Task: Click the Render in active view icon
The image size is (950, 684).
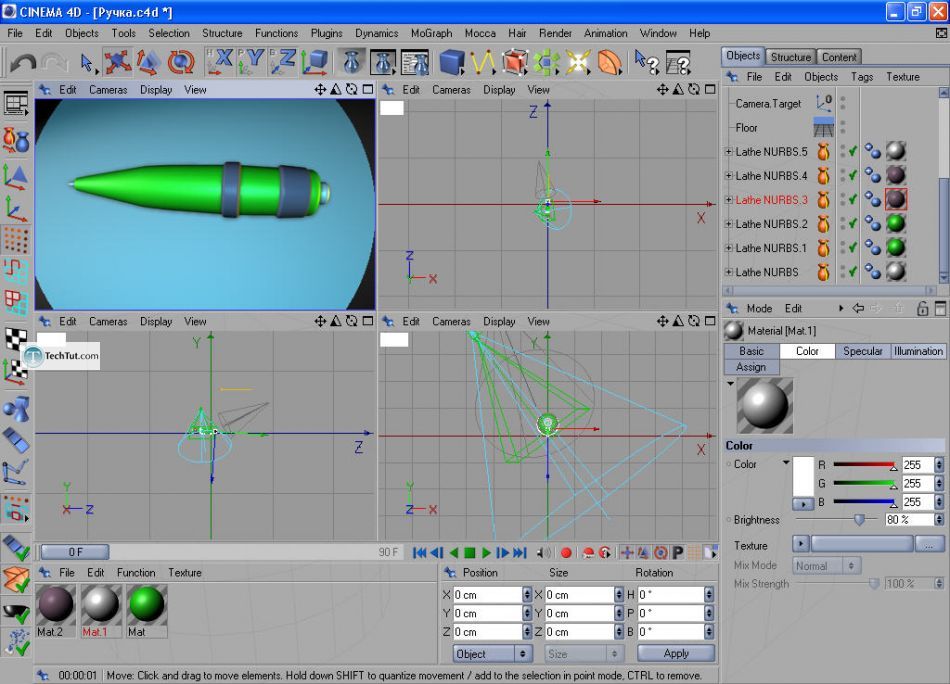Action: point(351,63)
